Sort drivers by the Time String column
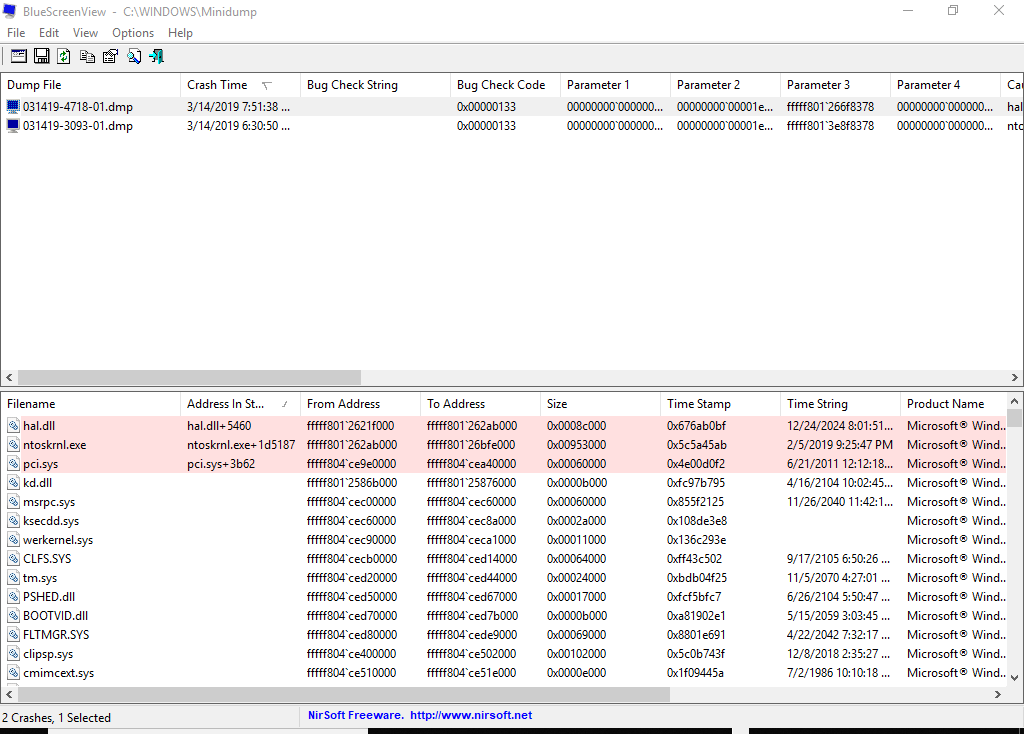This screenshot has height=734, width=1024. [x=840, y=404]
